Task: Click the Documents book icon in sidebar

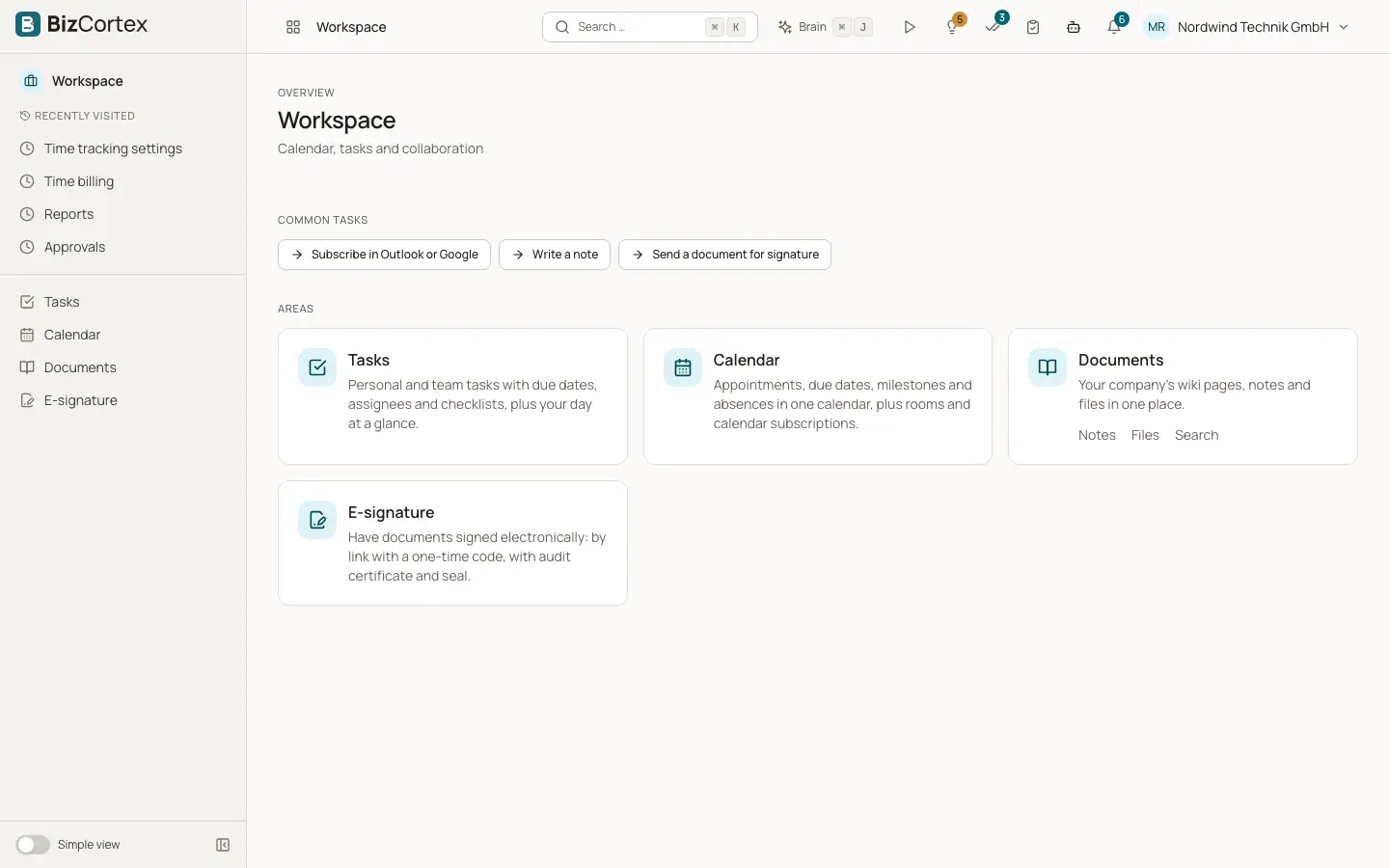Action: [x=27, y=367]
